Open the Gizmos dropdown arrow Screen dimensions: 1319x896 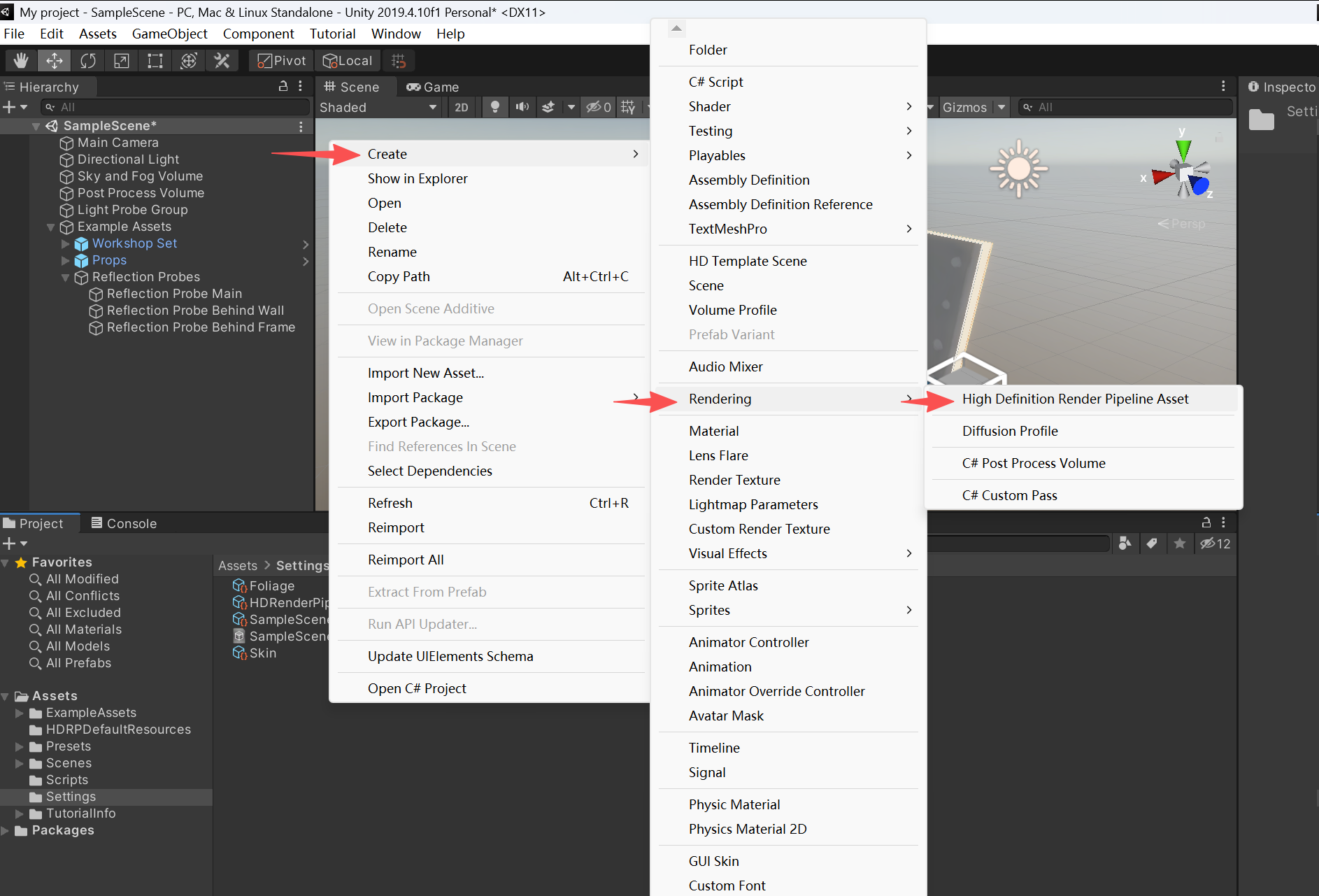1001,107
